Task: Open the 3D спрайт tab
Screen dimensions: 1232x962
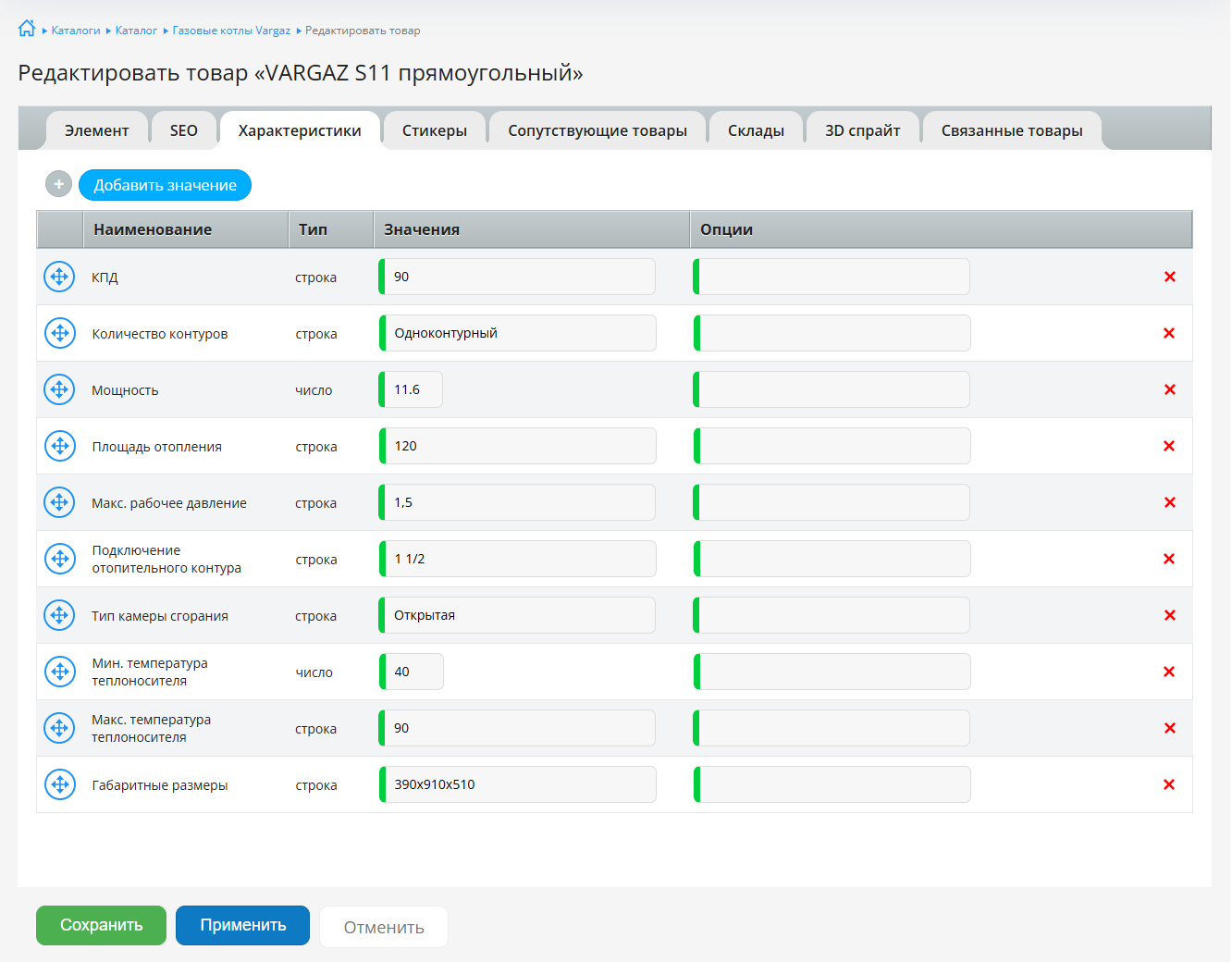Action: click(863, 130)
